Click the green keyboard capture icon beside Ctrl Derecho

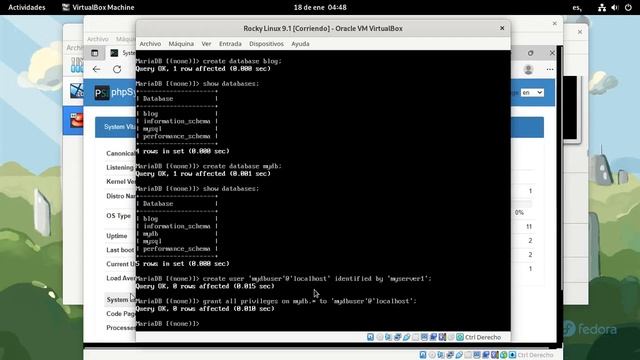click(460, 337)
